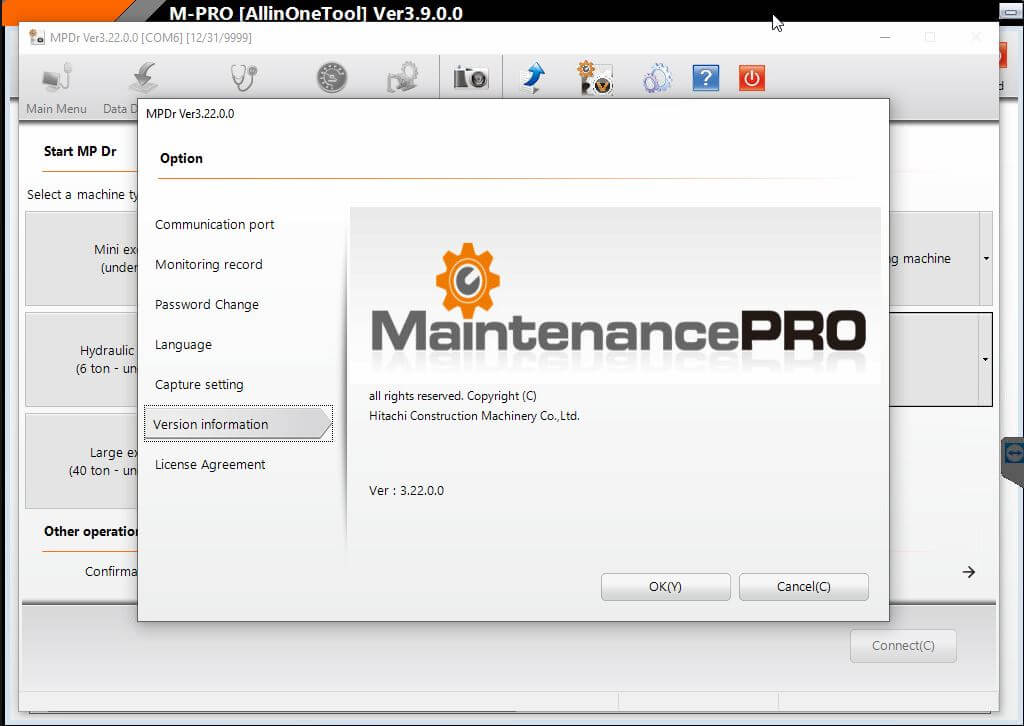Select Communication port in option list

click(x=214, y=224)
